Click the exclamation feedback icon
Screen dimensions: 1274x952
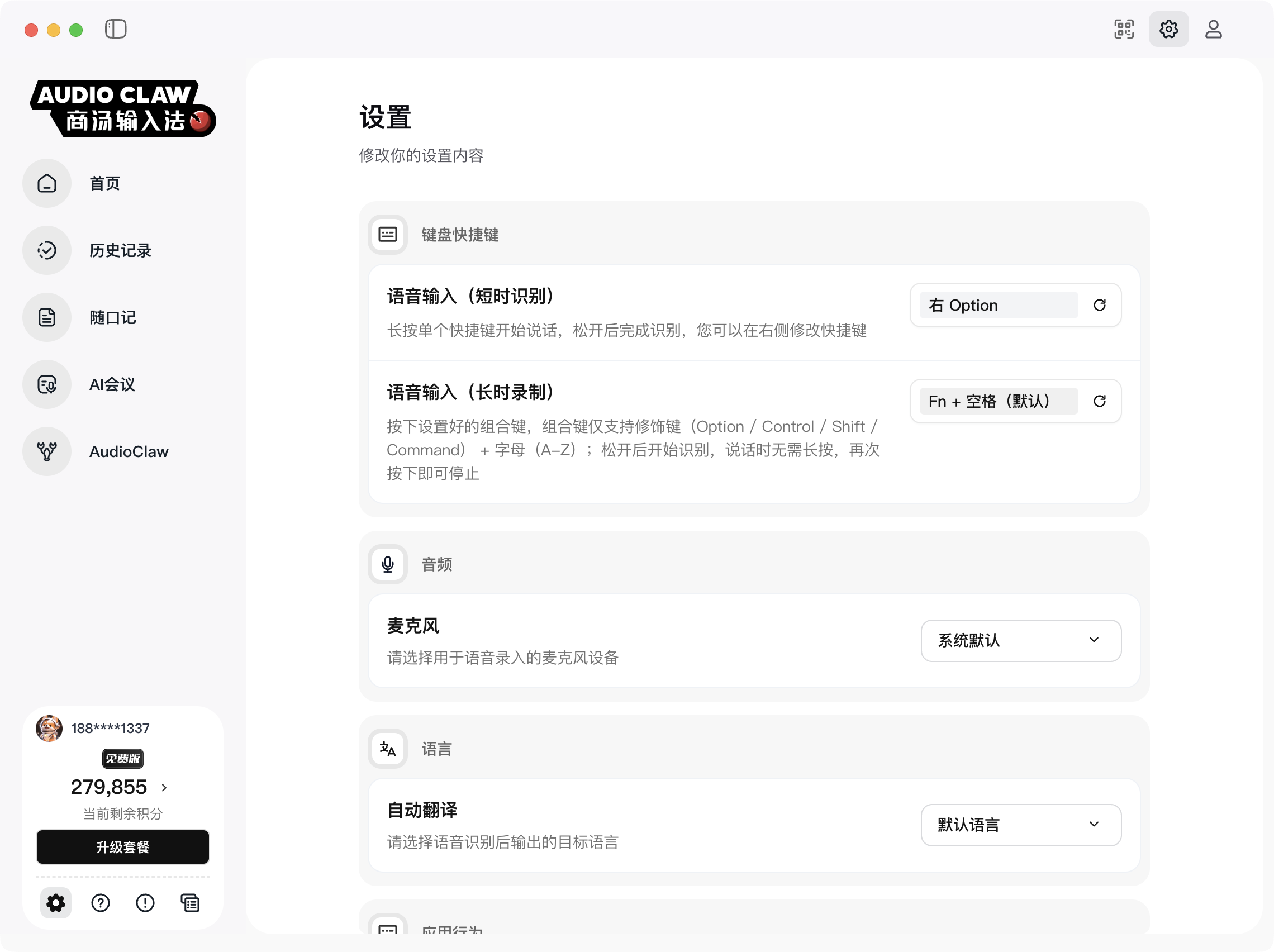145,902
